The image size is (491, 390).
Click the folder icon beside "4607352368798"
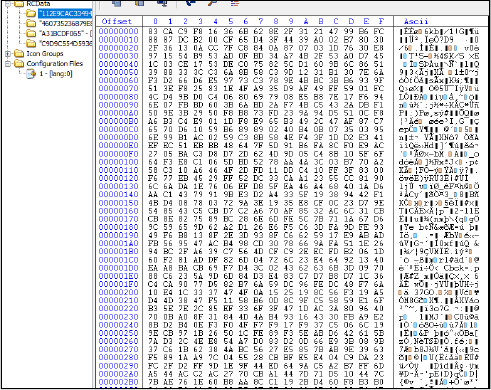(x=31, y=23)
